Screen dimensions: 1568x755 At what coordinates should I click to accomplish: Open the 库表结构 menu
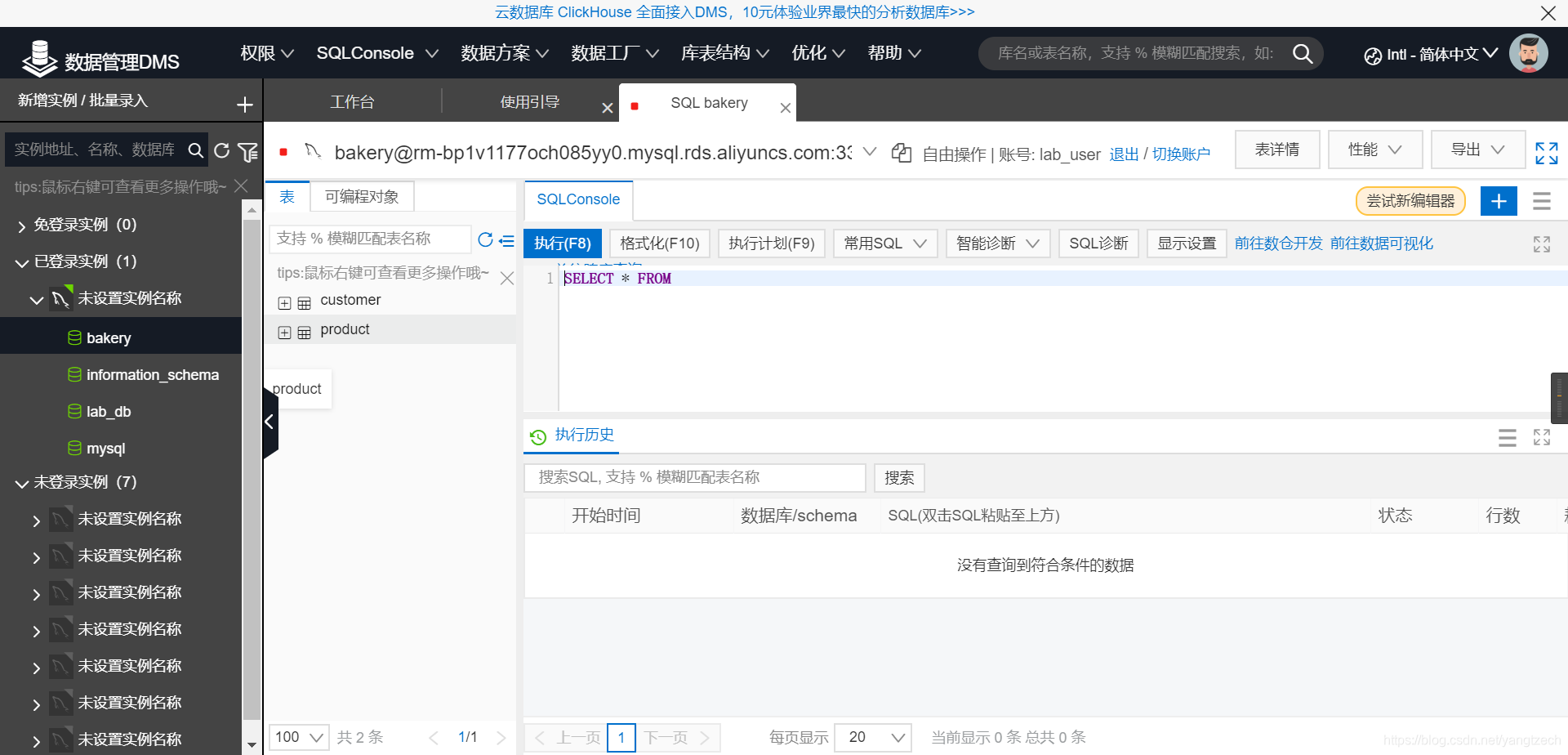(725, 53)
